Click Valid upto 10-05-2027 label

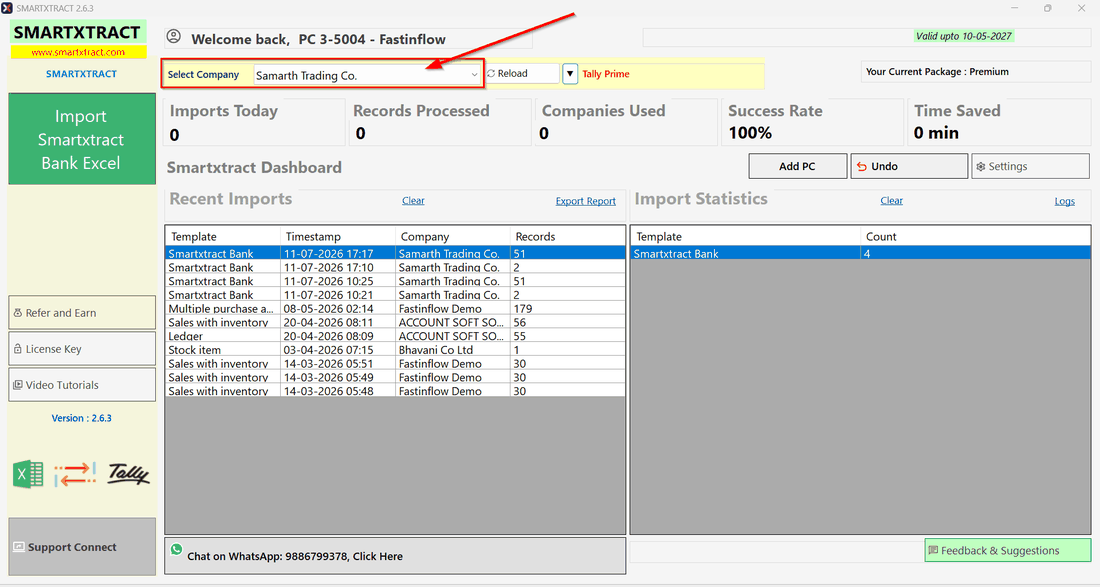[964, 36]
